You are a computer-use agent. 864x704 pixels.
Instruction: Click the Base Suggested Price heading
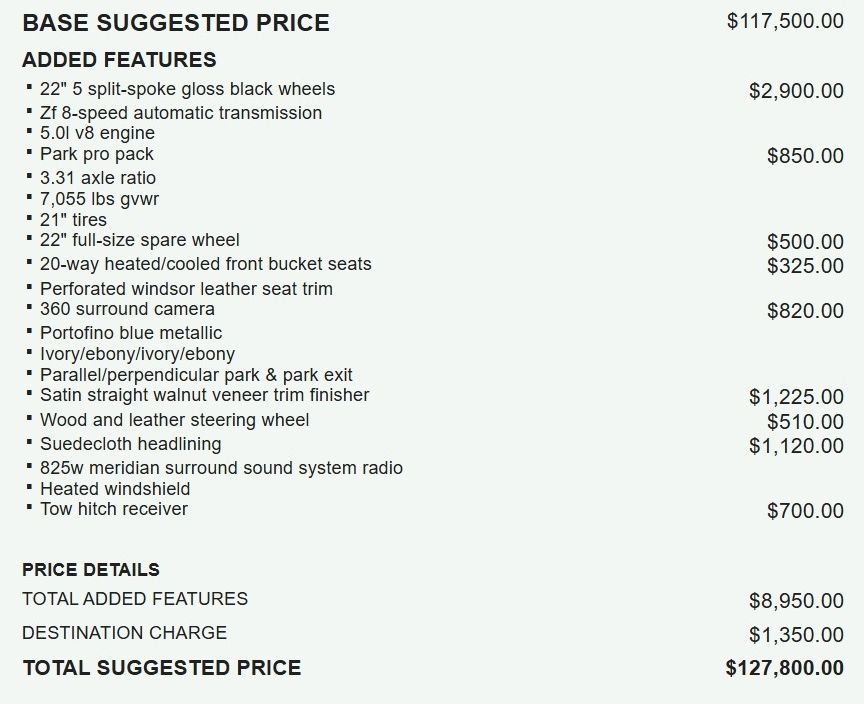pos(176,23)
